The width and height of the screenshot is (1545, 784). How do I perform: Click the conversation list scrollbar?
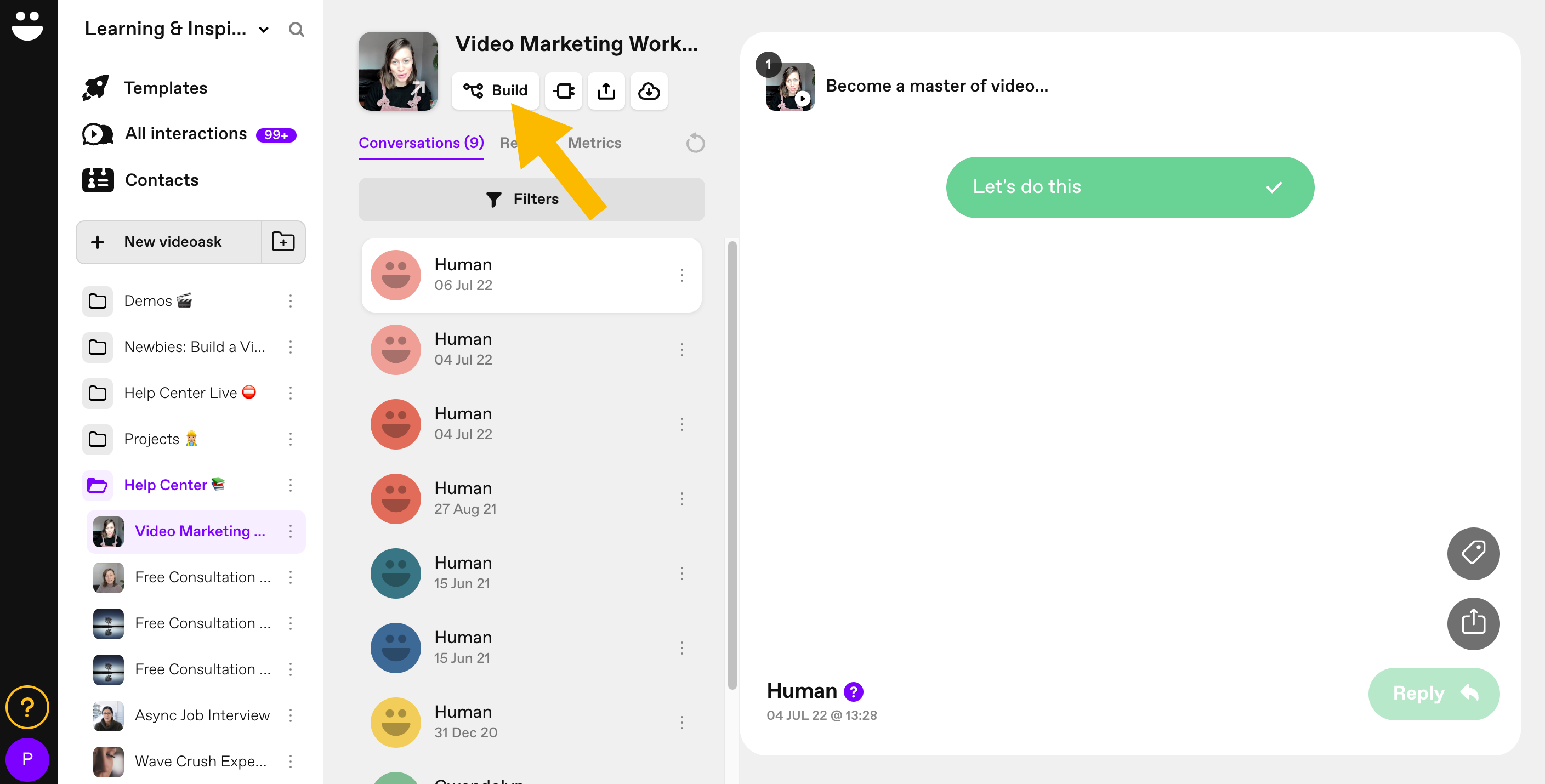(x=732, y=465)
